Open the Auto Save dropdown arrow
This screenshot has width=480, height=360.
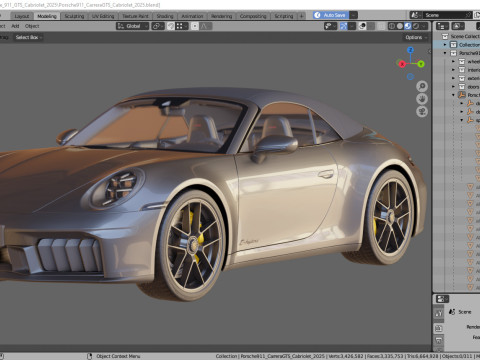click(x=353, y=15)
